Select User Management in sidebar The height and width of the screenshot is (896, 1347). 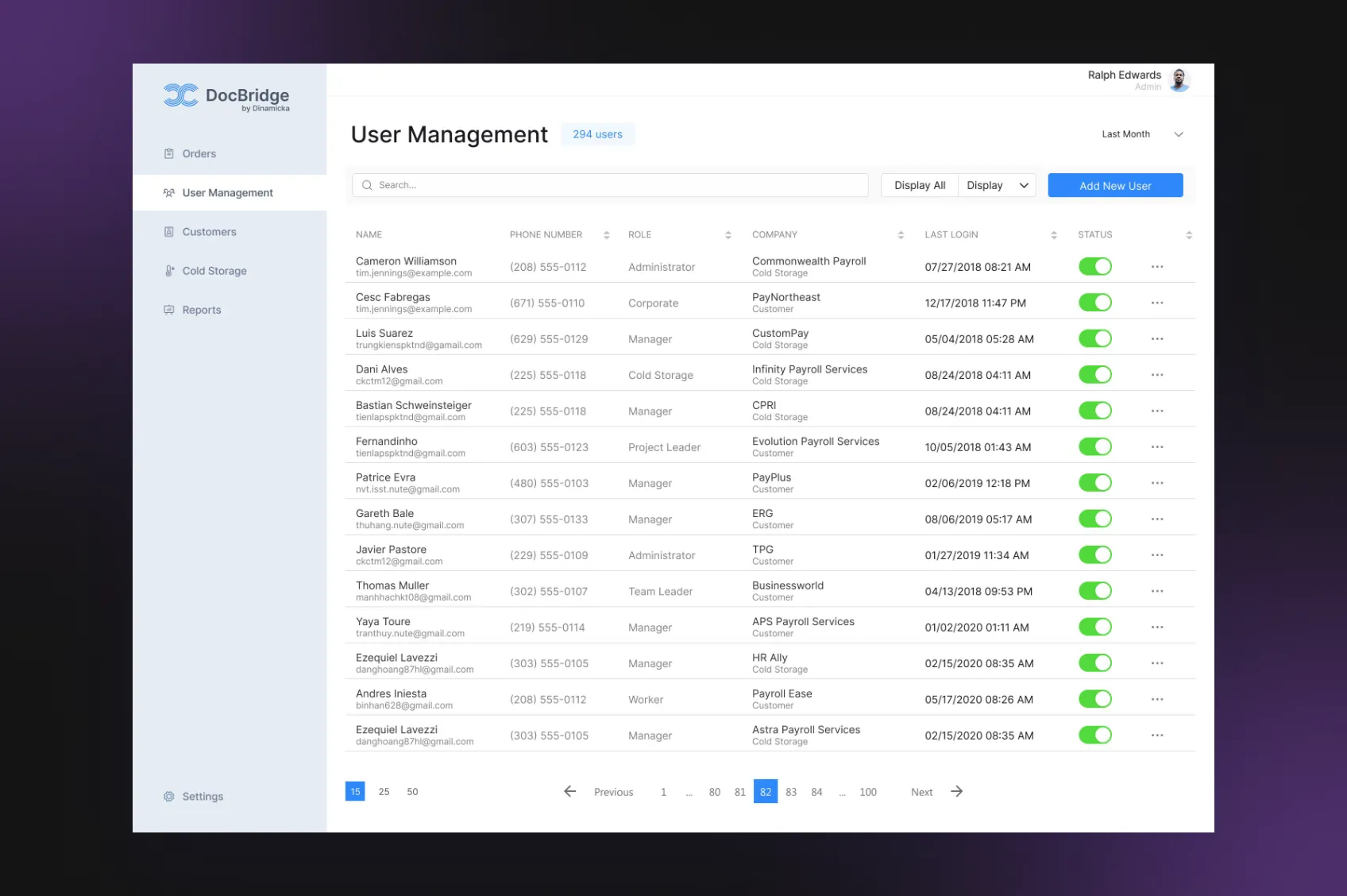tap(227, 193)
